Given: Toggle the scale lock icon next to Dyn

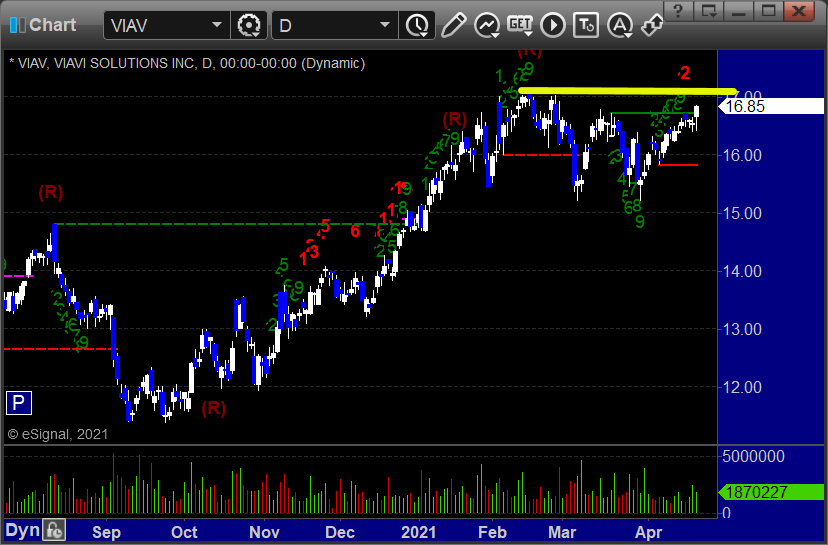Looking at the screenshot, I should 54,530.
